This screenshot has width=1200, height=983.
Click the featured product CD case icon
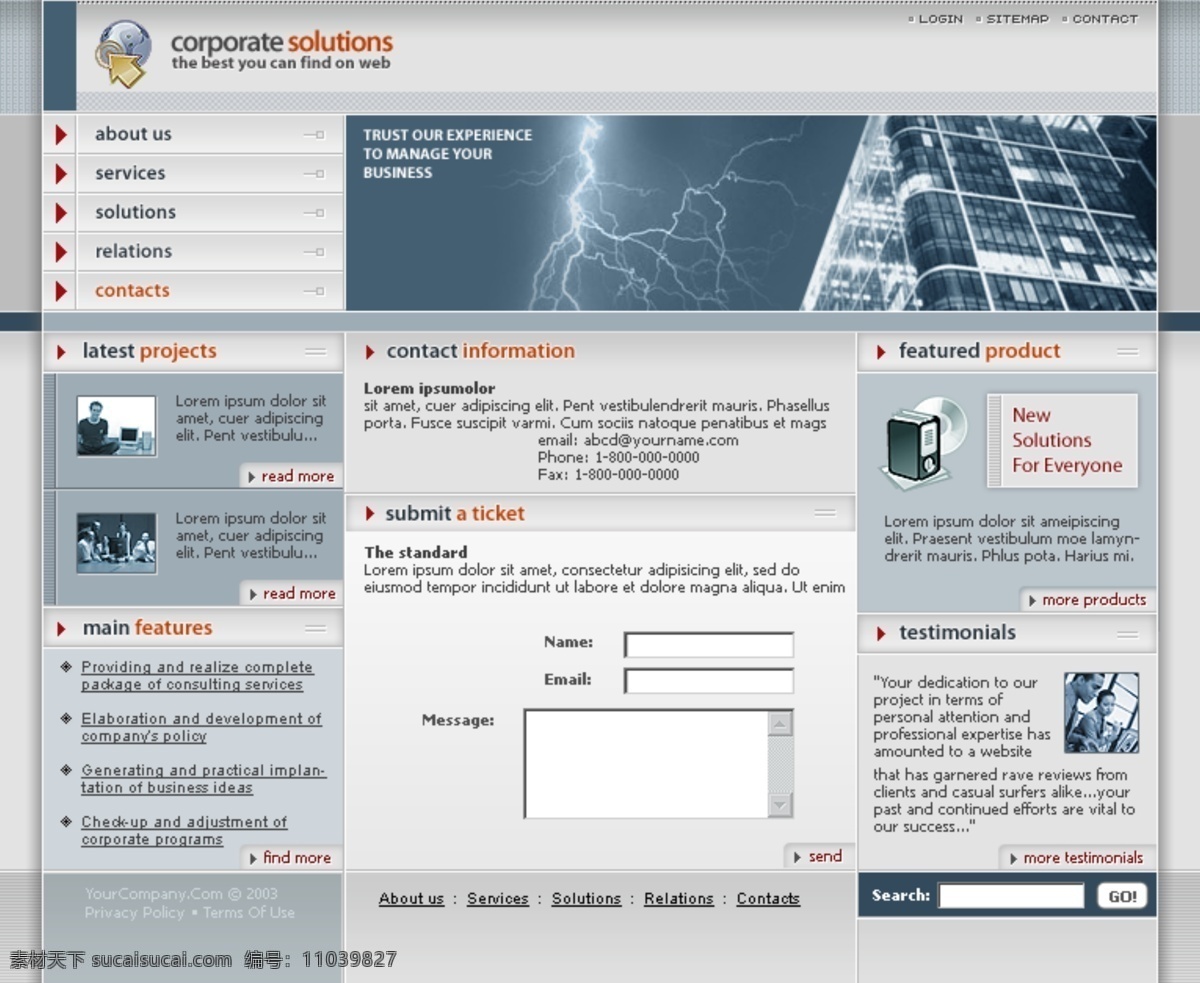coord(924,441)
